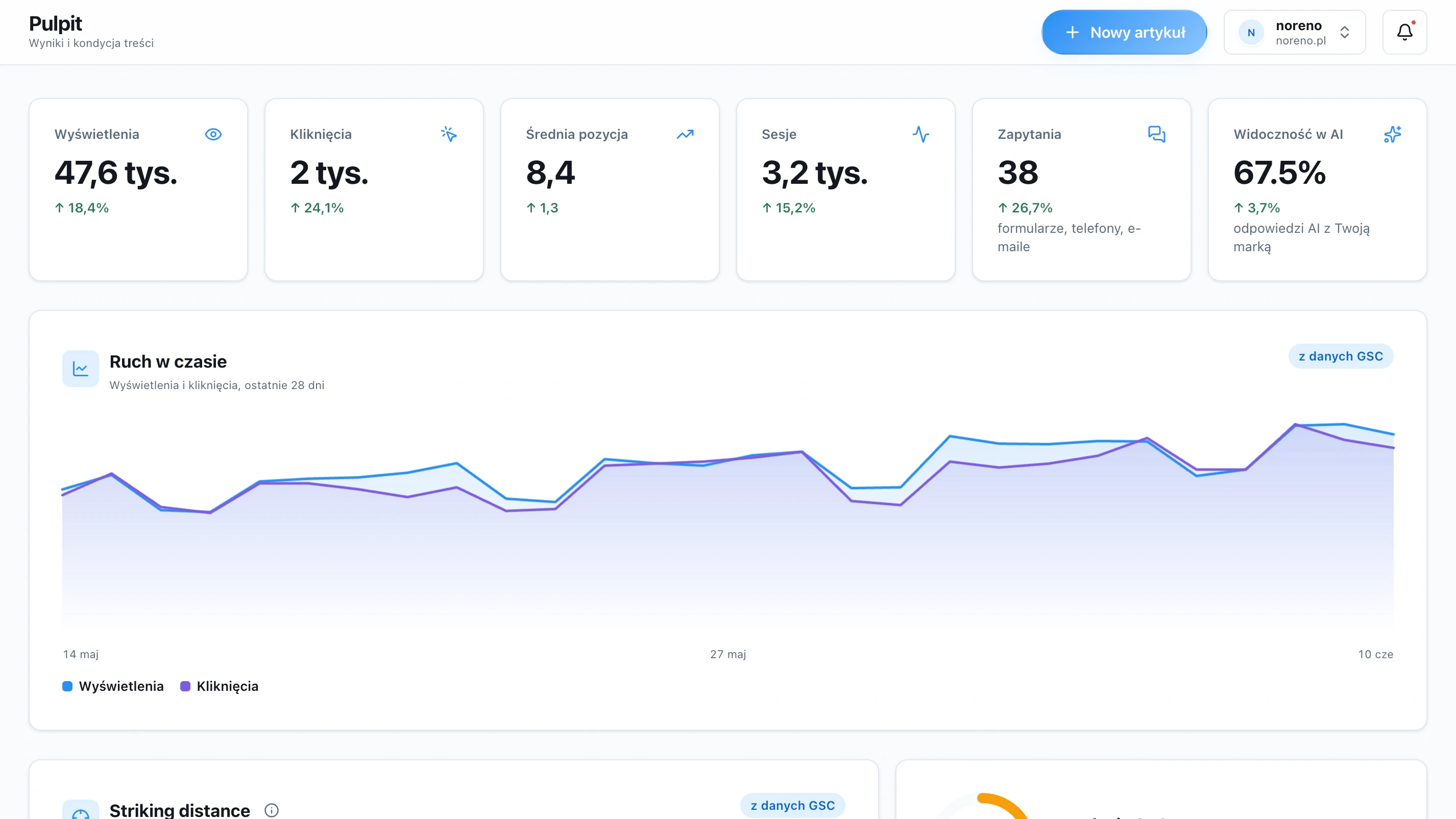Click the orange gauge arc

pos(1003,805)
